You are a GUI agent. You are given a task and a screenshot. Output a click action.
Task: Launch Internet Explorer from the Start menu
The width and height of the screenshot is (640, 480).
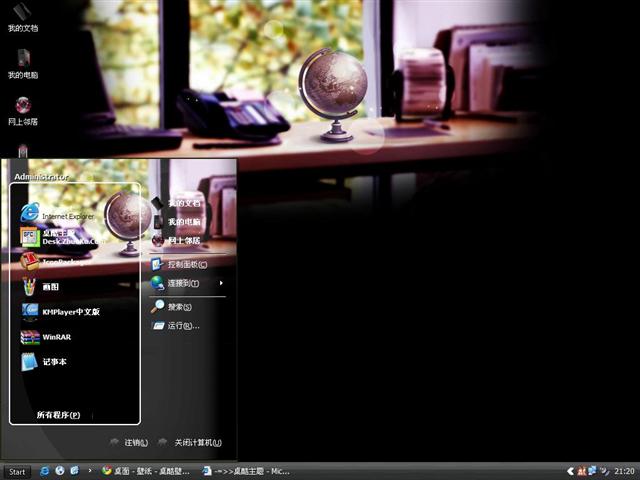57,213
